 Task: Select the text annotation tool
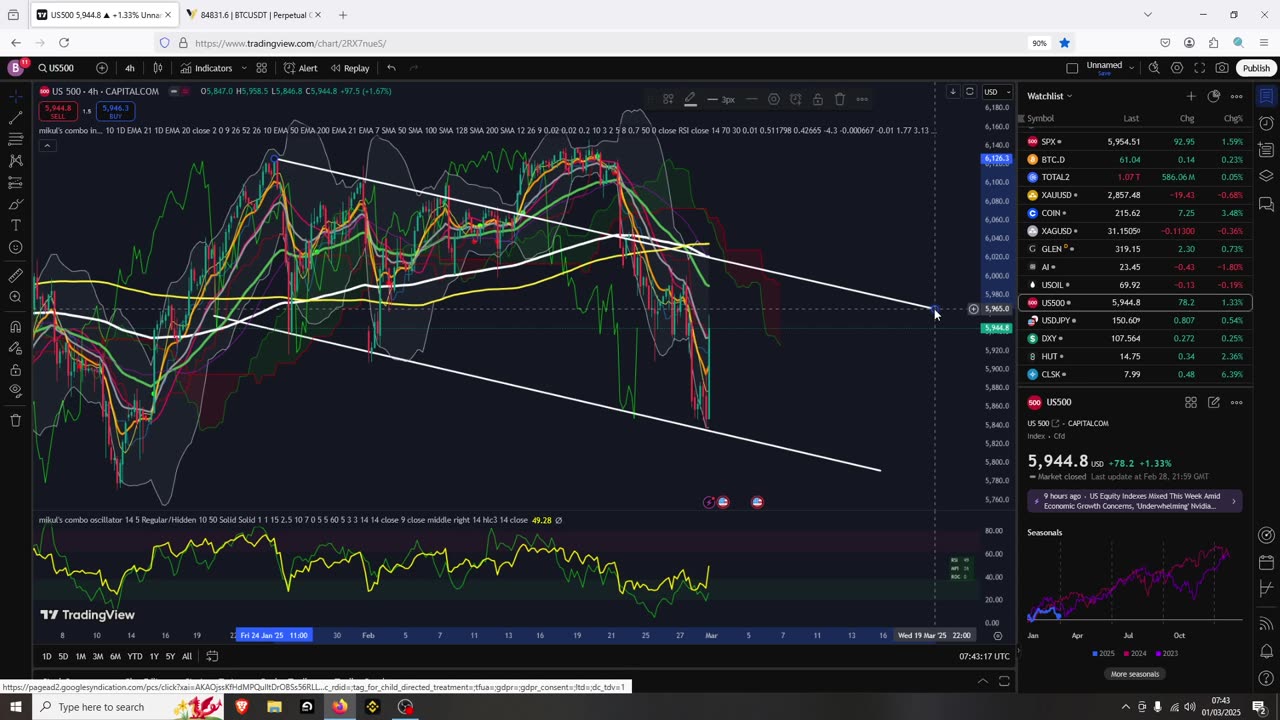click(x=16, y=226)
